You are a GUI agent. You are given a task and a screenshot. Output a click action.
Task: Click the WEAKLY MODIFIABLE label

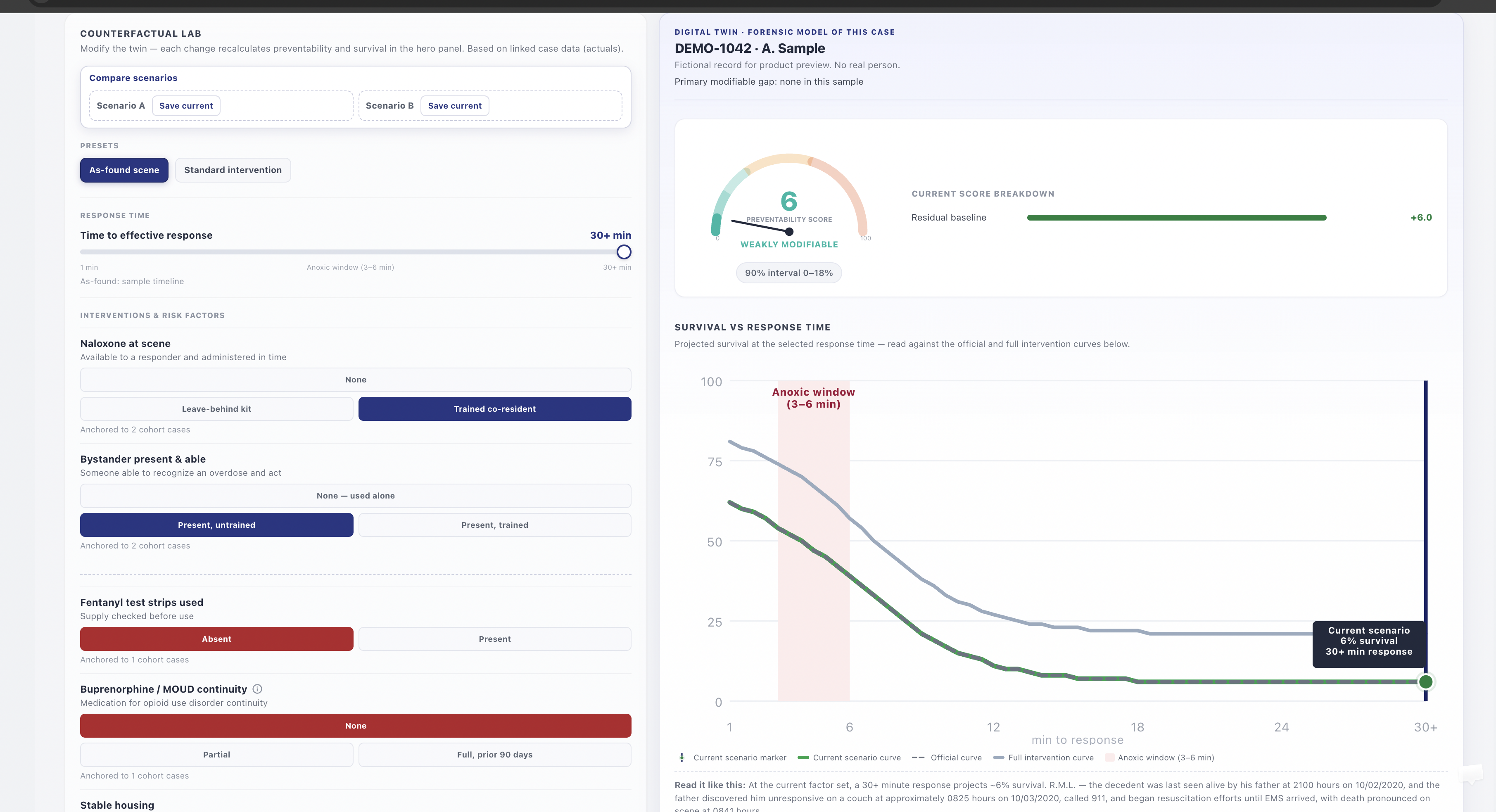(788, 245)
